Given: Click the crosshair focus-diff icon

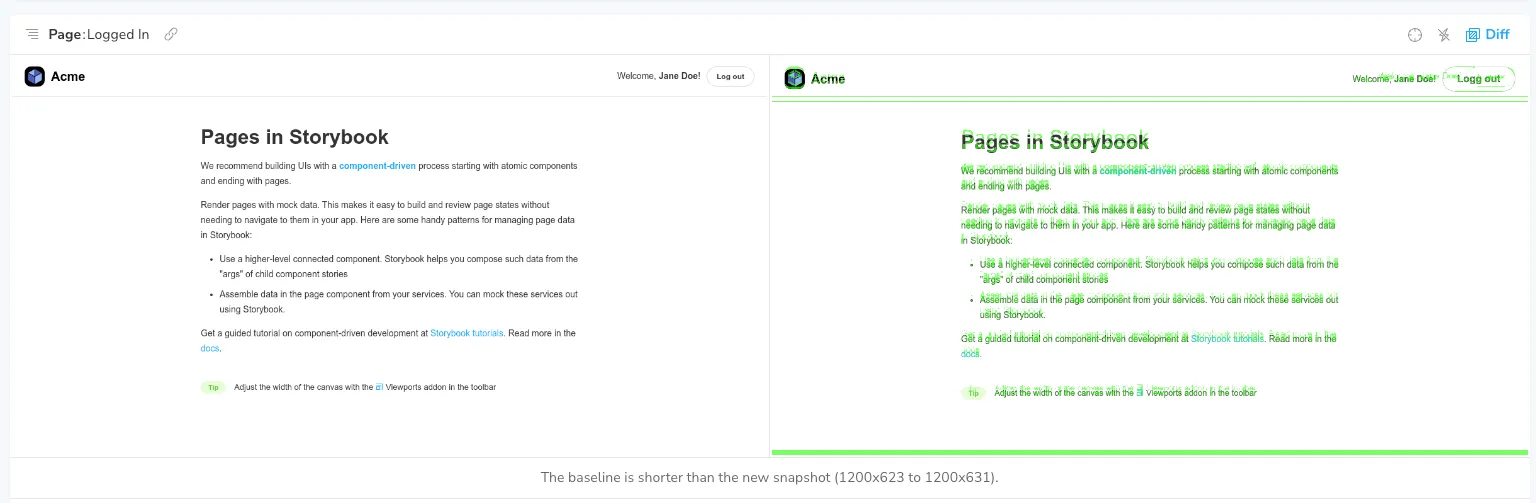Looking at the screenshot, I should 1414,35.
